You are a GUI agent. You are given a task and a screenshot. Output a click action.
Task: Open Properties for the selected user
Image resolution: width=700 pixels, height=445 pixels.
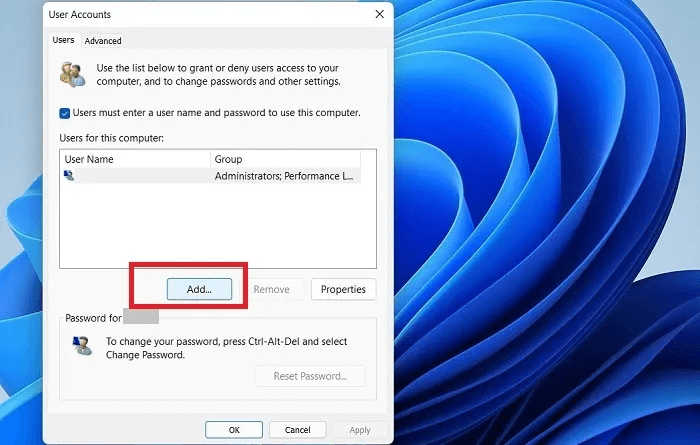[x=343, y=289]
